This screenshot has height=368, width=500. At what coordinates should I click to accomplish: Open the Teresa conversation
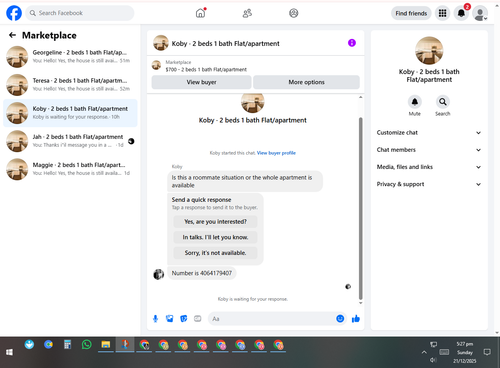(70, 85)
